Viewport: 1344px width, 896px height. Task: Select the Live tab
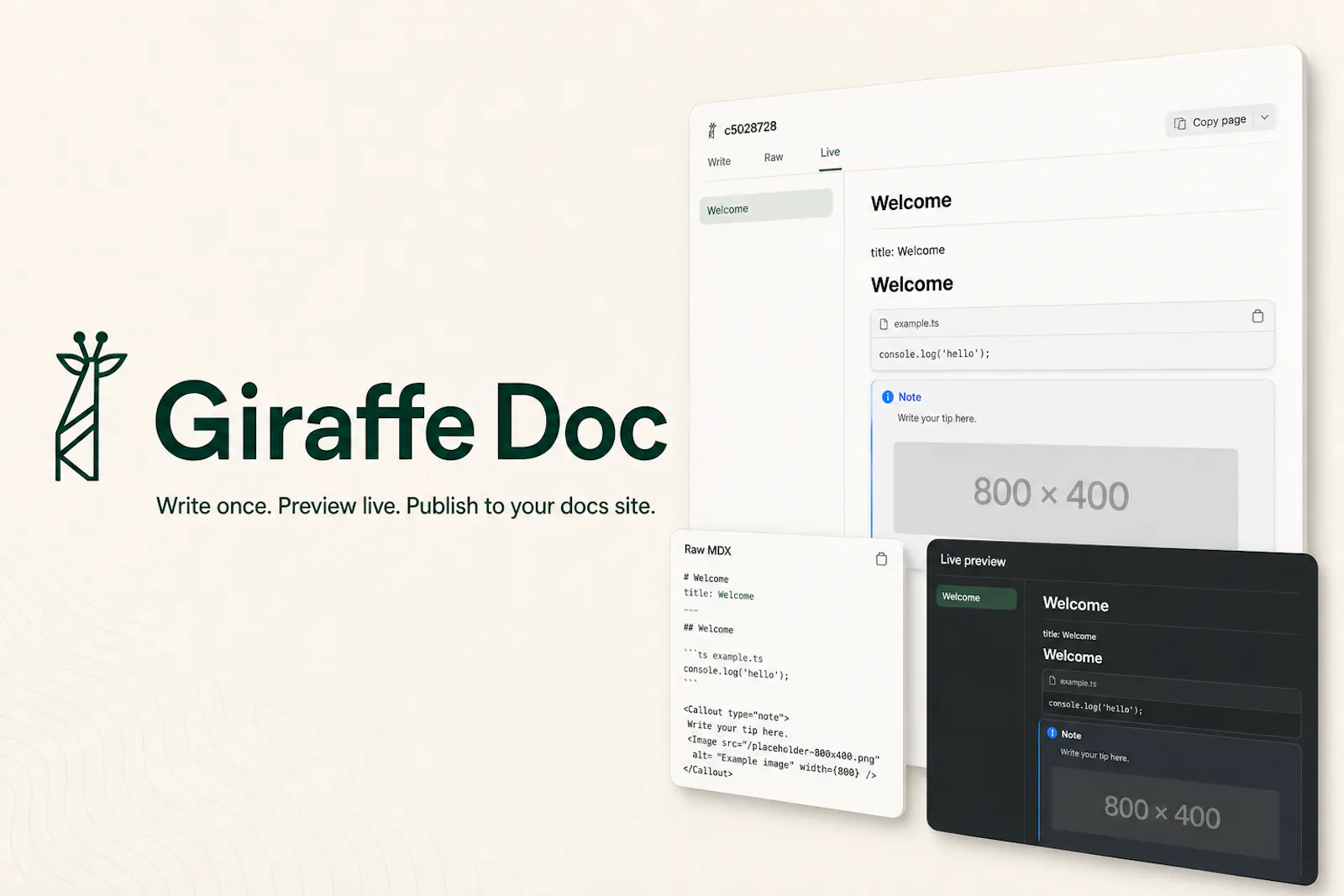click(x=830, y=152)
